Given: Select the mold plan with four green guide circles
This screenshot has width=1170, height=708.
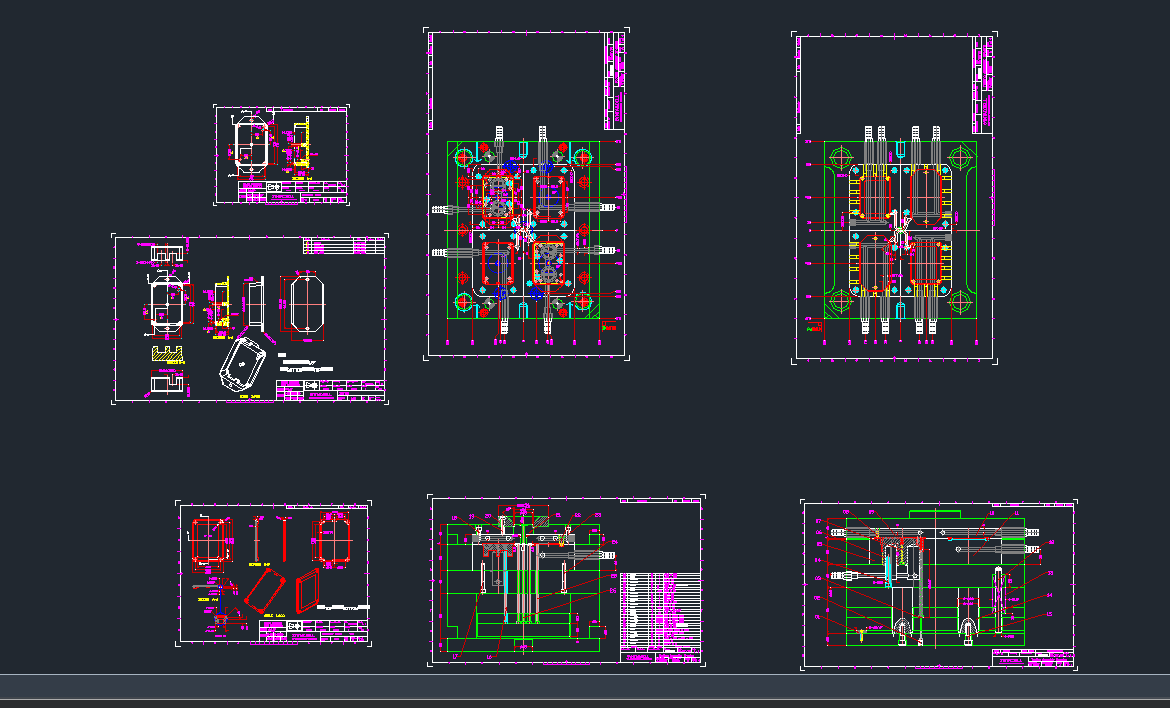Looking at the screenshot, I should pos(900,230).
